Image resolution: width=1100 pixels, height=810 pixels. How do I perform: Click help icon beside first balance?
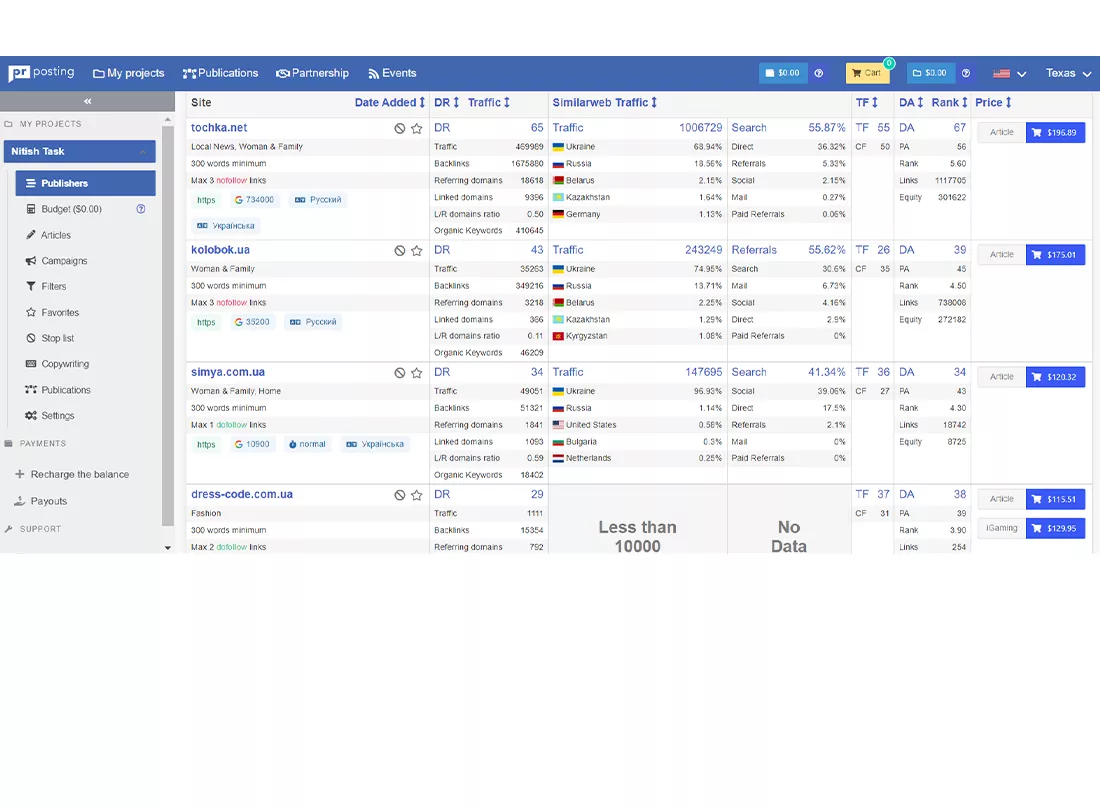click(x=819, y=73)
